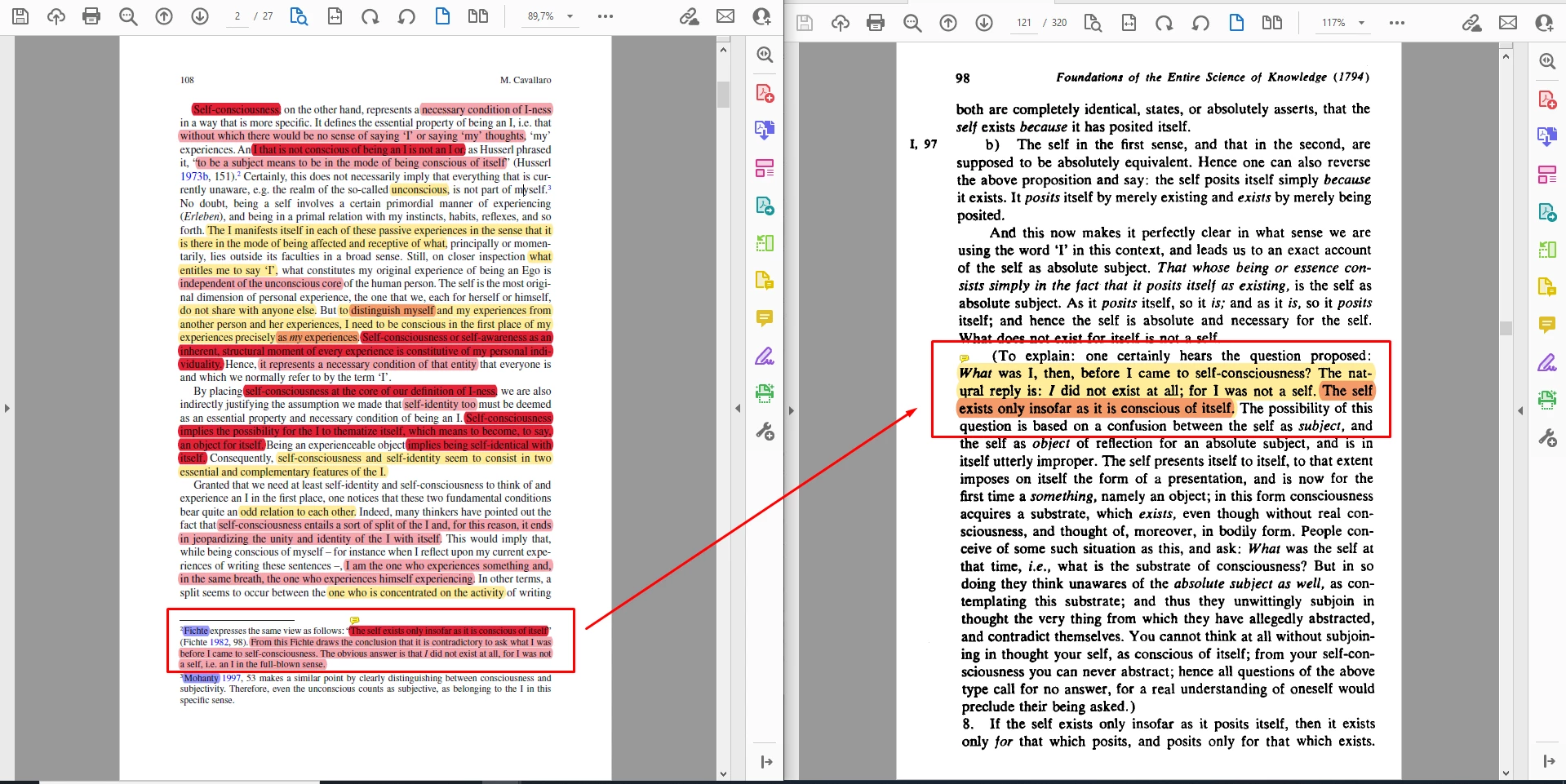This screenshot has height=784, width=1566.
Task: Open sign tool in right window toolbar
Action: coord(1472,23)
